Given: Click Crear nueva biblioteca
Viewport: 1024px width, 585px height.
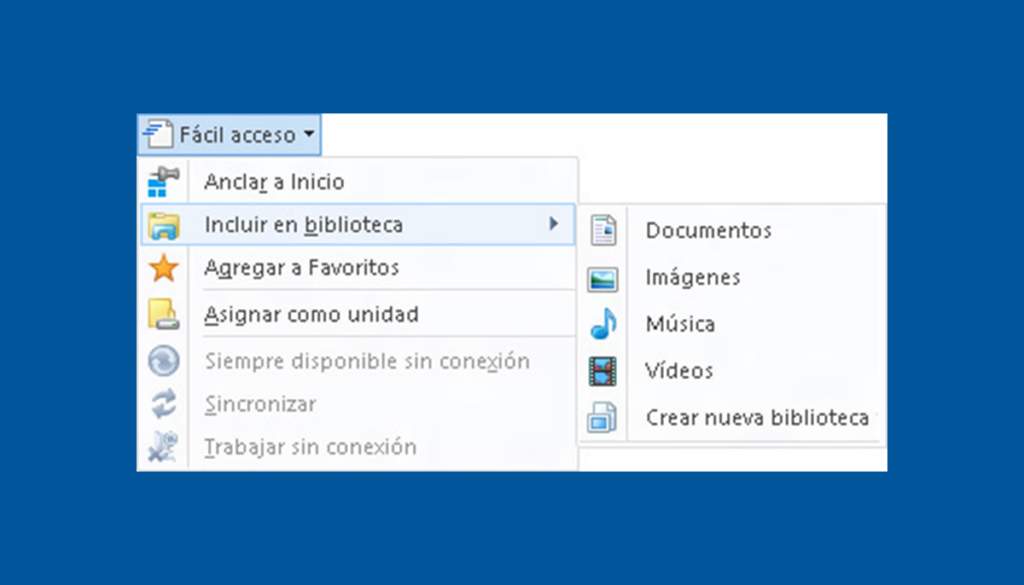Looking at the screenshot, I should pyautogui.click(x=758, y=417).
